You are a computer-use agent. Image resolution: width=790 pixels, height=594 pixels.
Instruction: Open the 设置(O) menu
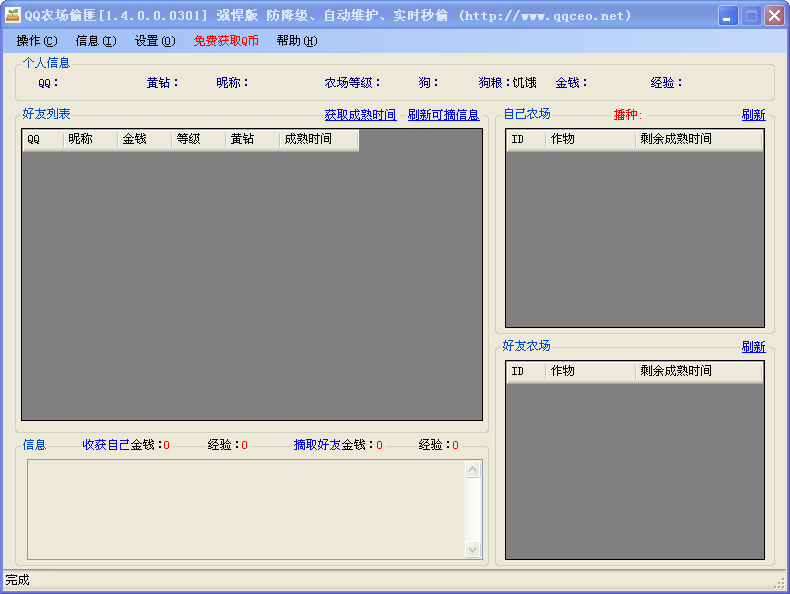(x=155, y=41)
